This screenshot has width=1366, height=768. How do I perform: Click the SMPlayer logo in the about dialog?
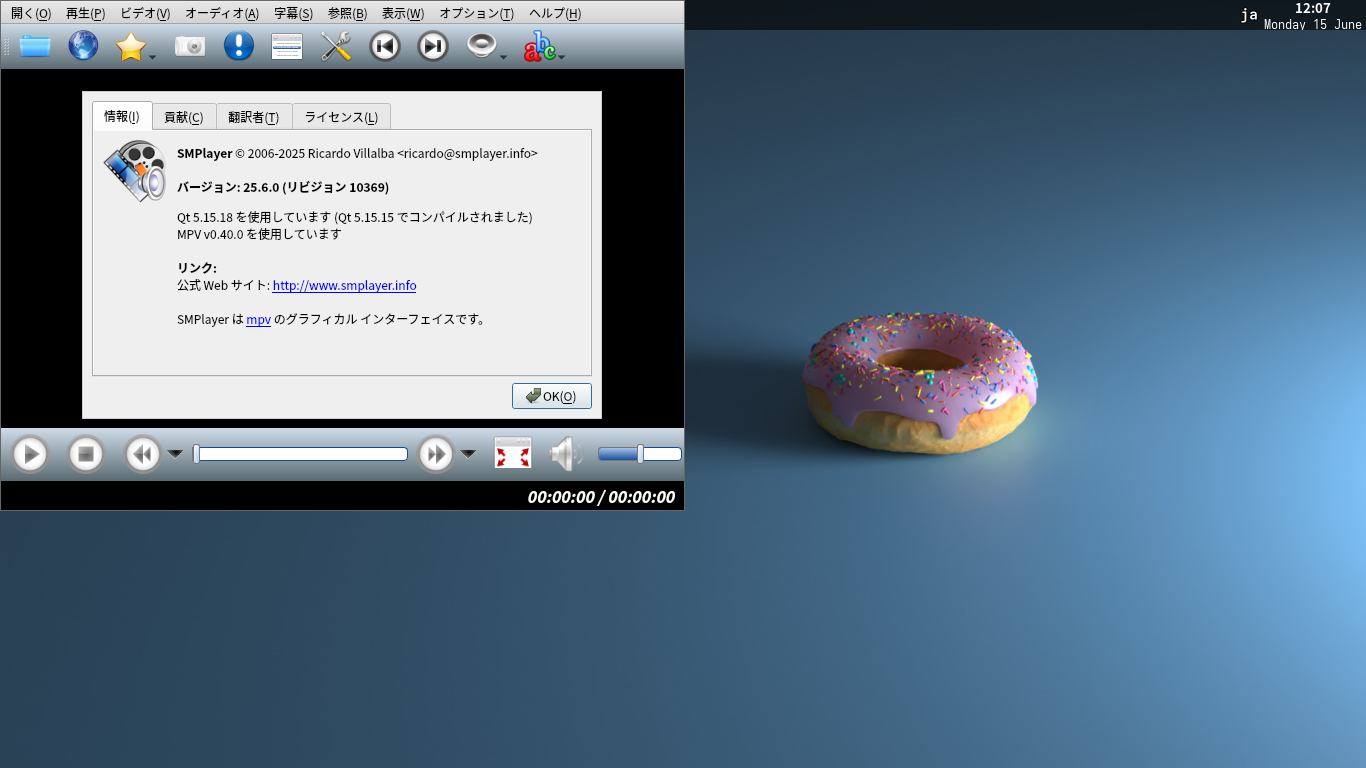135,171
